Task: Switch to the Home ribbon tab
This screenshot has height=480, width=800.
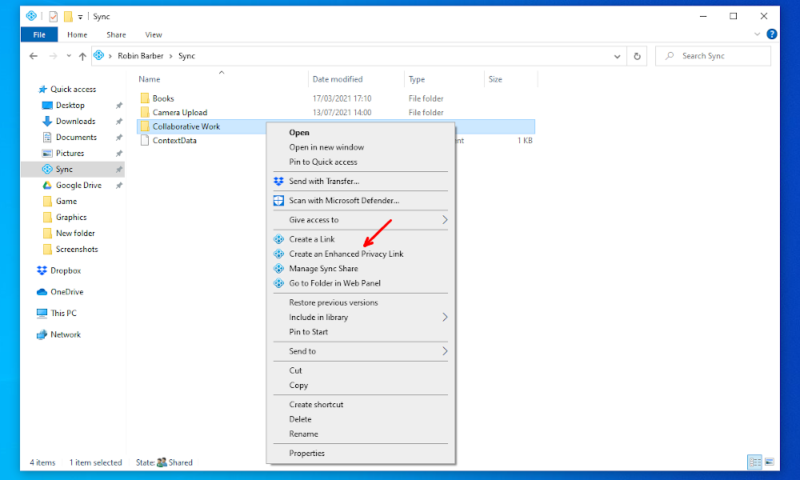Action: click(x=77, y=35)
